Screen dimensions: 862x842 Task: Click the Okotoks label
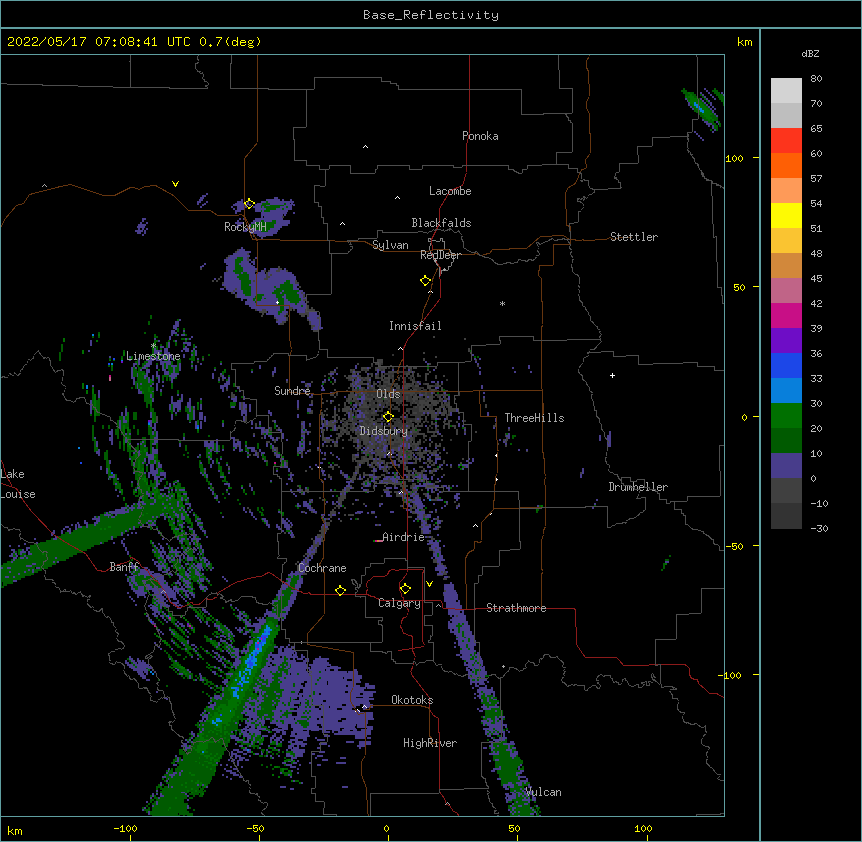[x=412, y=700]
